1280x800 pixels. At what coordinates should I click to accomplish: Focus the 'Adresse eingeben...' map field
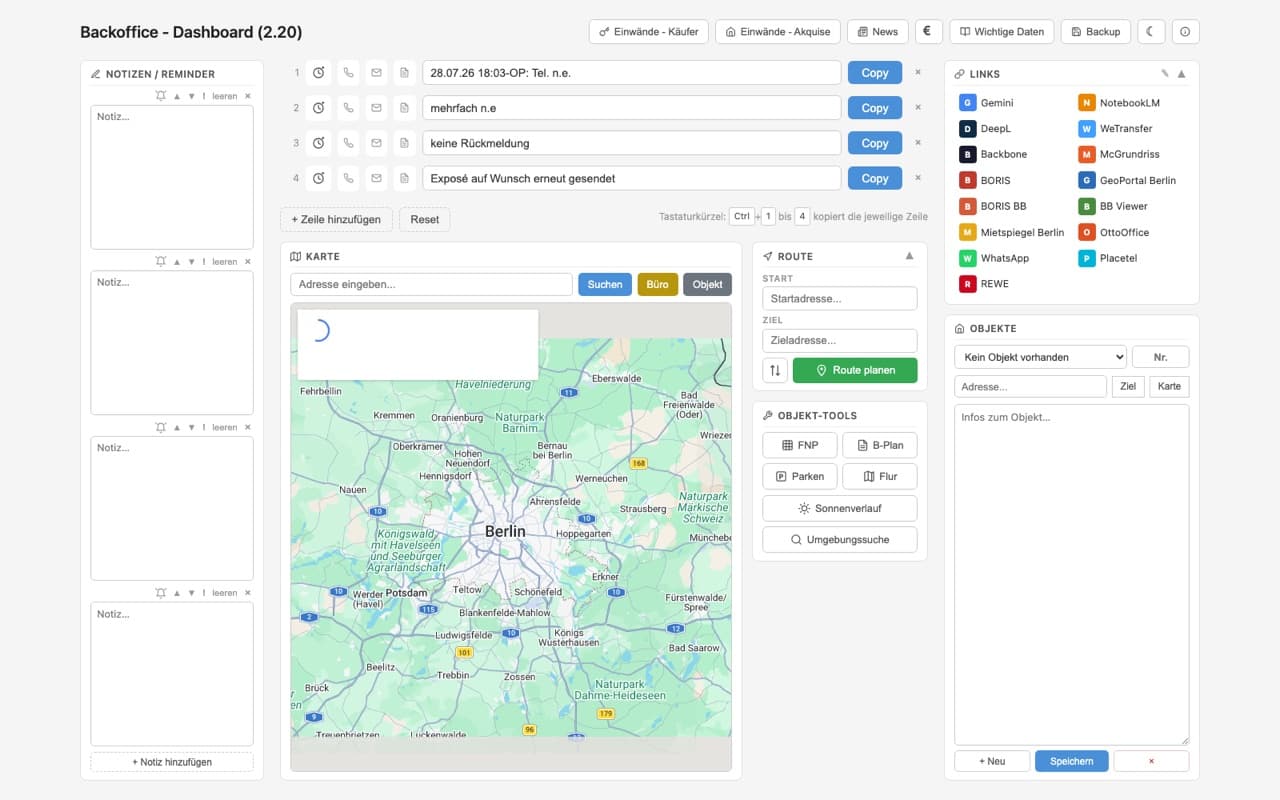tap(431, 284)
